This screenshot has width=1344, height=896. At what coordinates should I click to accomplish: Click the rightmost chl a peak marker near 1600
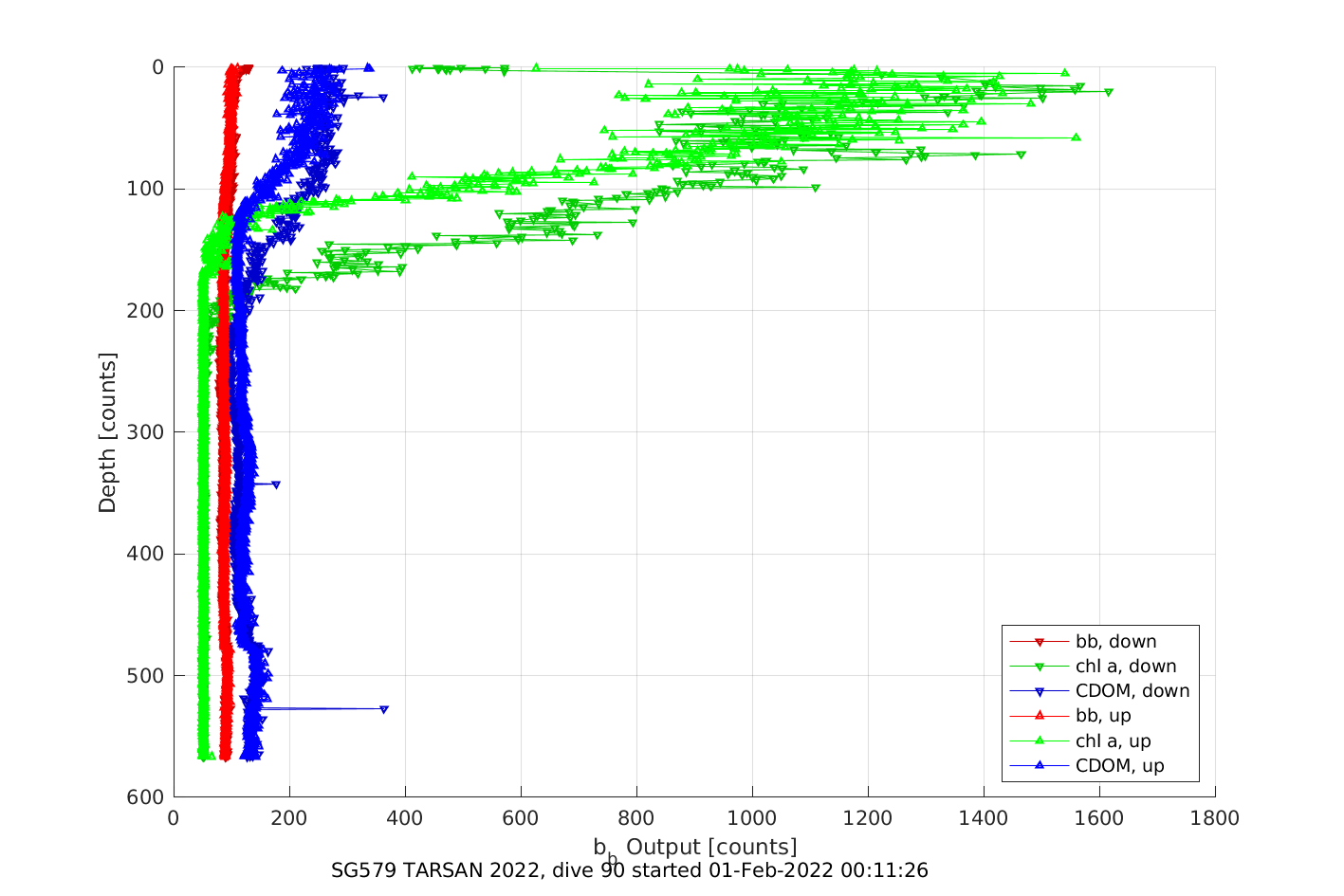(x=1109, y=93)
